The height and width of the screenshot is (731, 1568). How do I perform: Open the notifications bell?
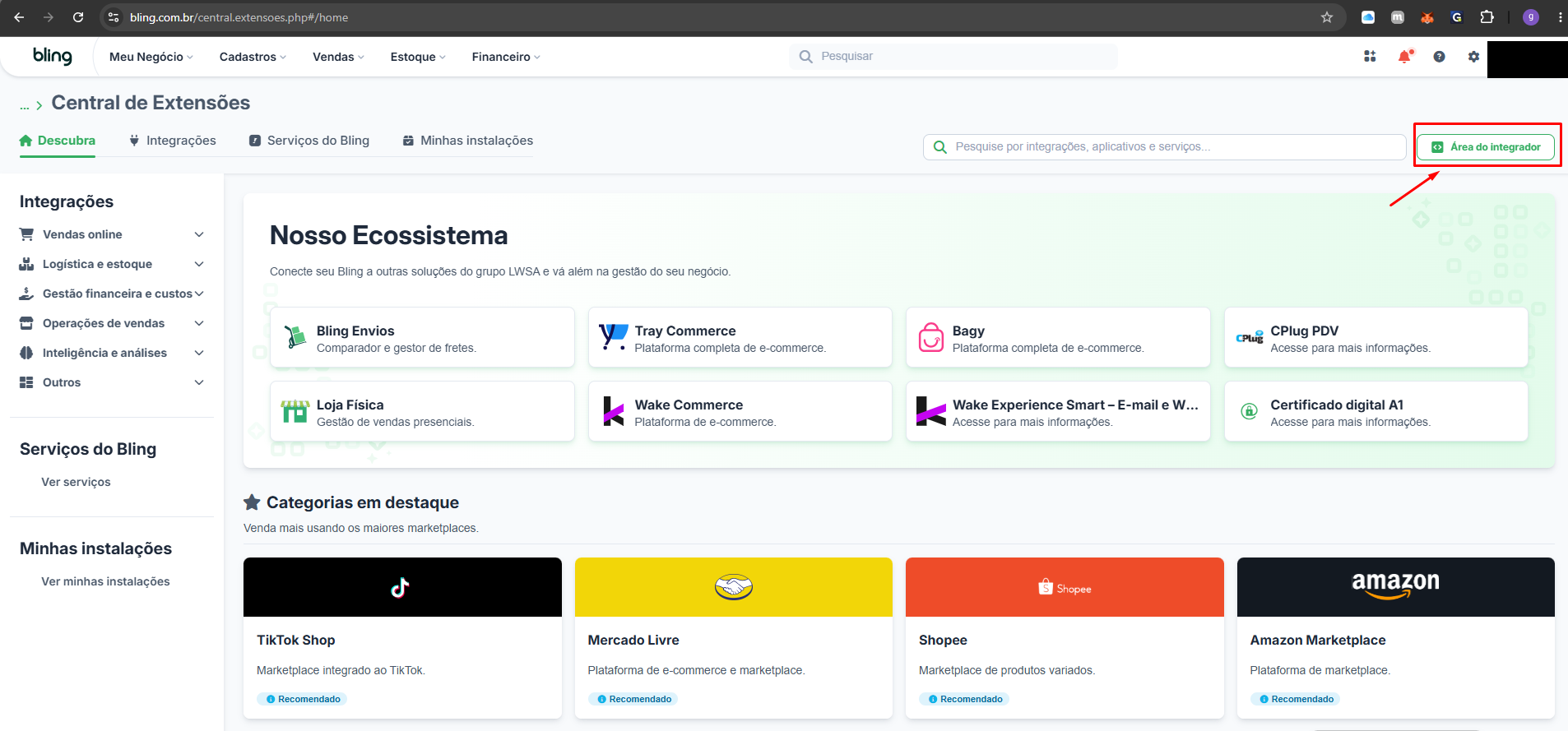pyautogui.click(x=1405, y=56)
